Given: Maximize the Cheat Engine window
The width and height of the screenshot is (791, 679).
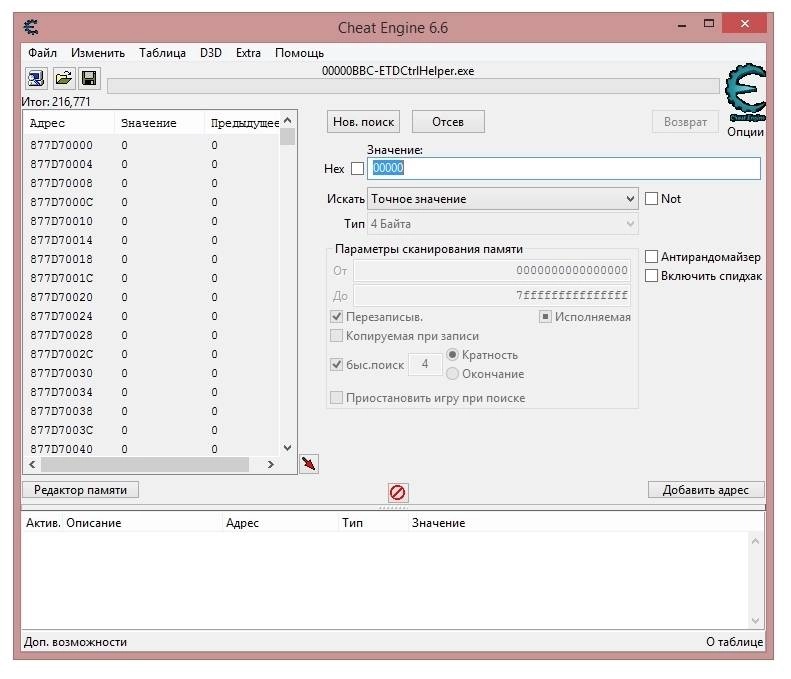Looking at the screenshot, I should tap(709, 24).
